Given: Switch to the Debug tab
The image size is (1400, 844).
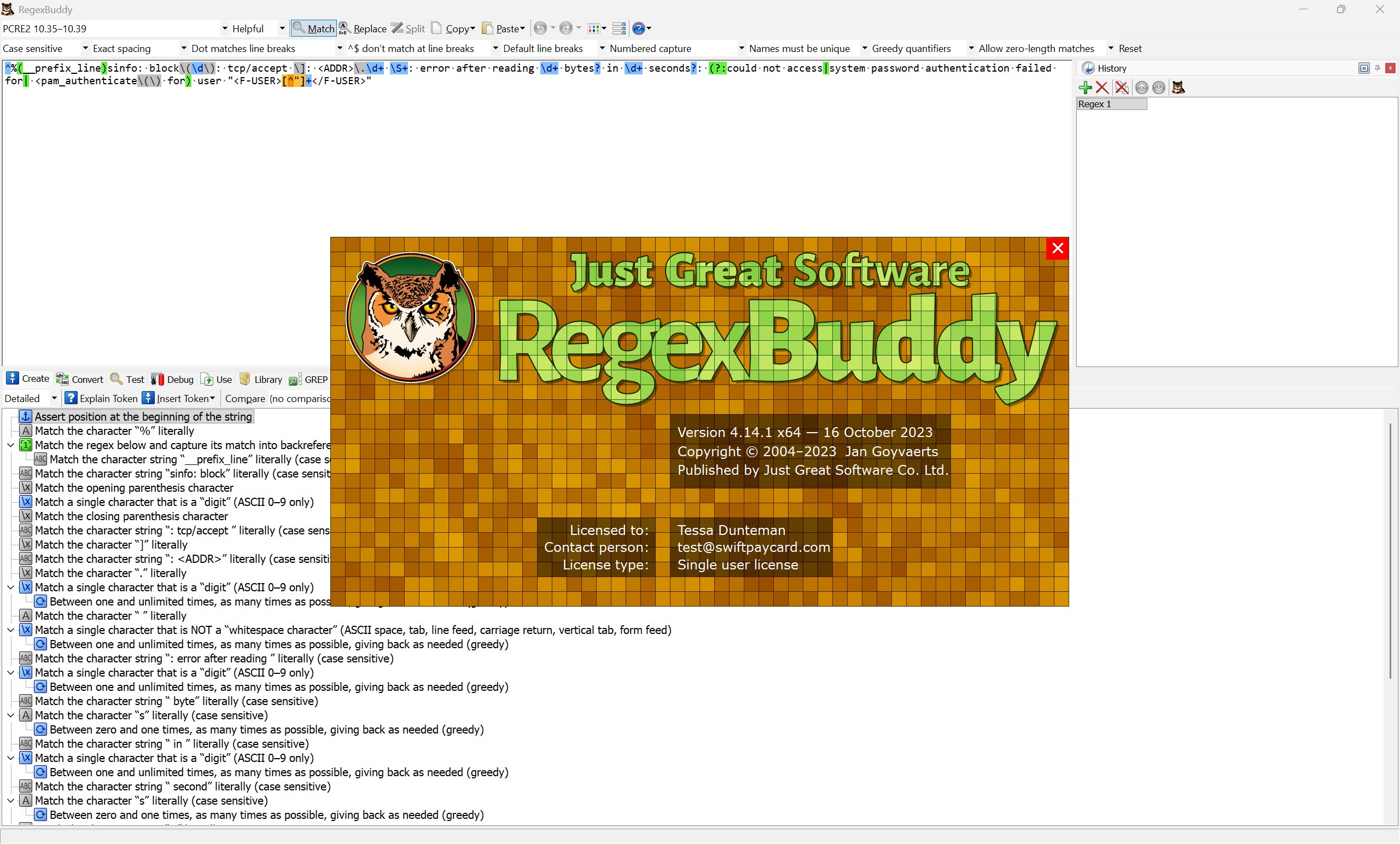Looking at the screenshot, I should [x=173, y=380].
